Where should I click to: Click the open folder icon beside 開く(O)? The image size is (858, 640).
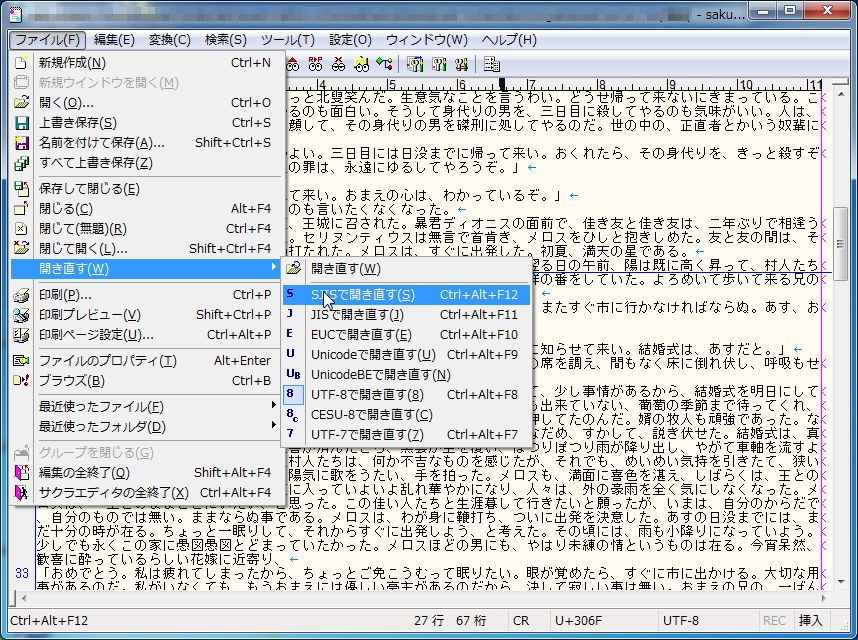[22, 103]
